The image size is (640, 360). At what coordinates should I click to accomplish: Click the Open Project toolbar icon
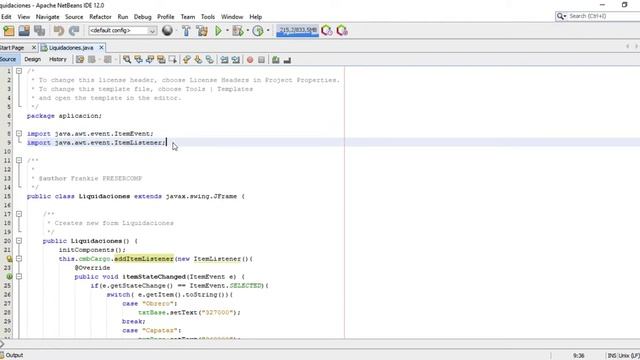coord(24,31)
